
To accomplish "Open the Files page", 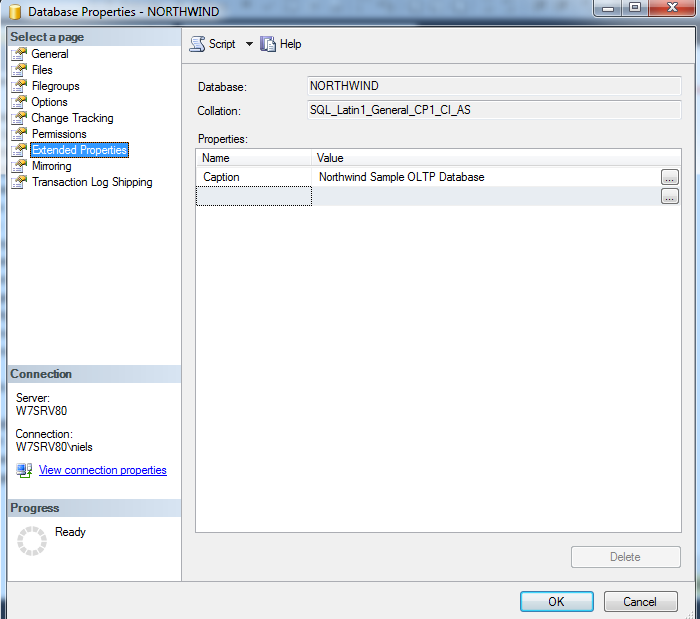I will click(x=42, y=70).
